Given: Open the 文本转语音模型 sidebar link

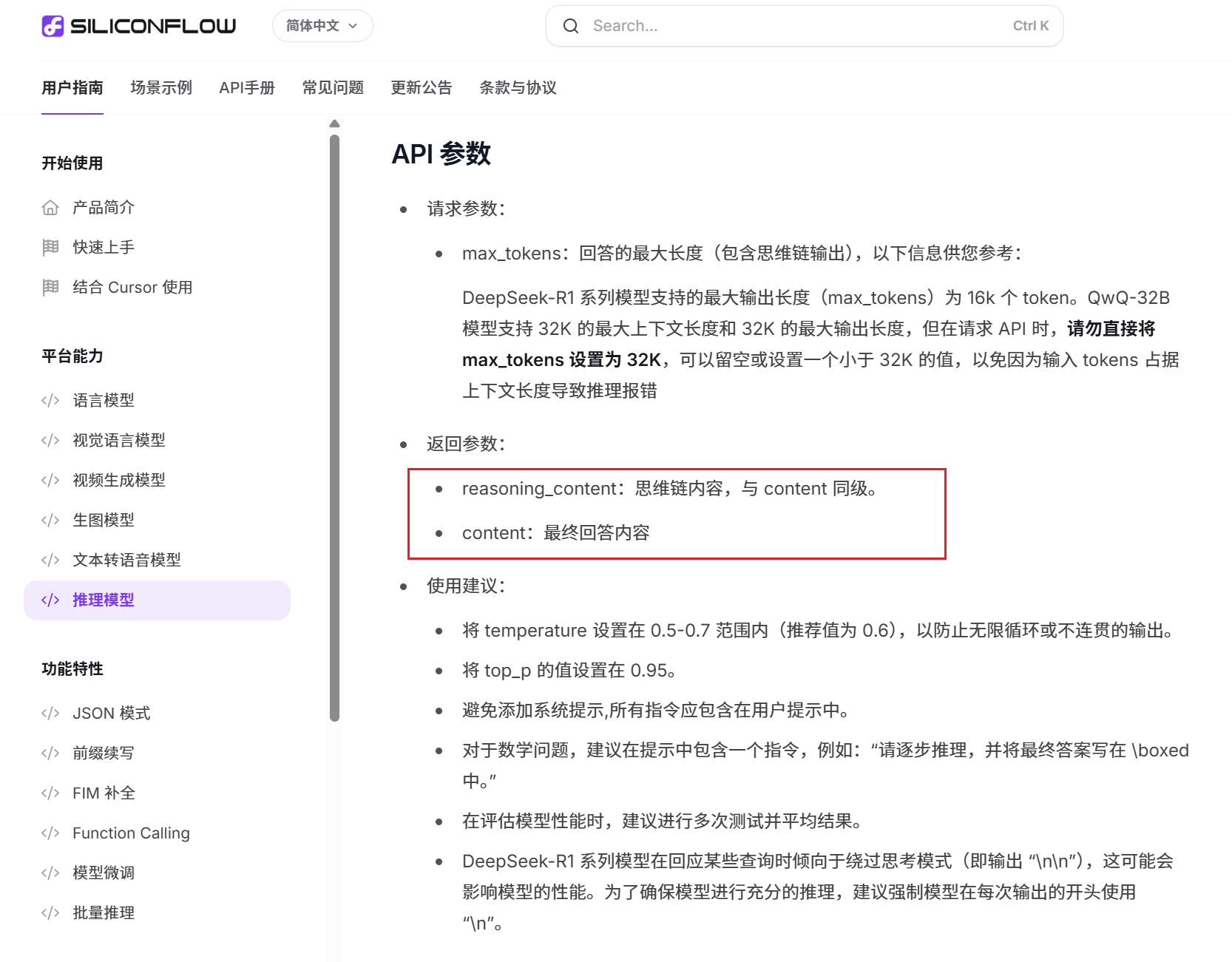Looking at the screenshot, I should tap(126, 560).
